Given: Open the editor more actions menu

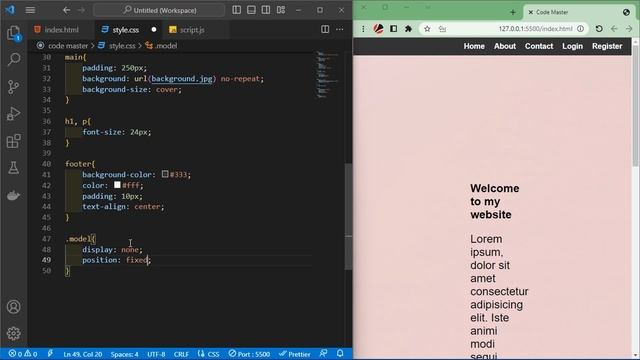Looking at the screenshot, I should click(x=340, y=29).
